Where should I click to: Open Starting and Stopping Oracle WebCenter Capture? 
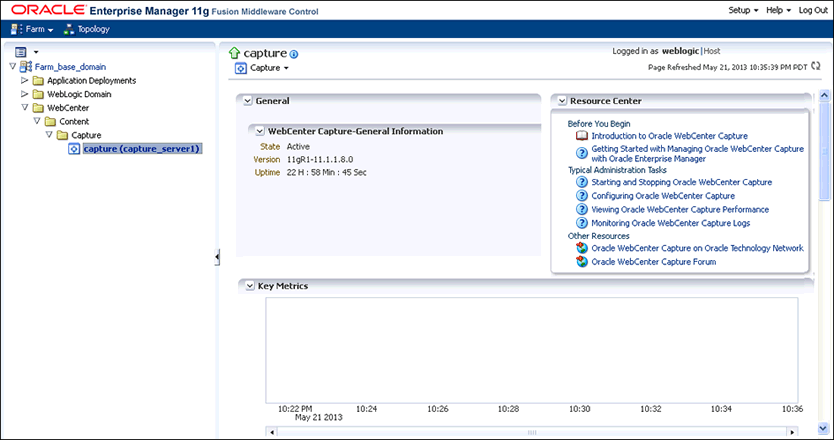(682, 182)
